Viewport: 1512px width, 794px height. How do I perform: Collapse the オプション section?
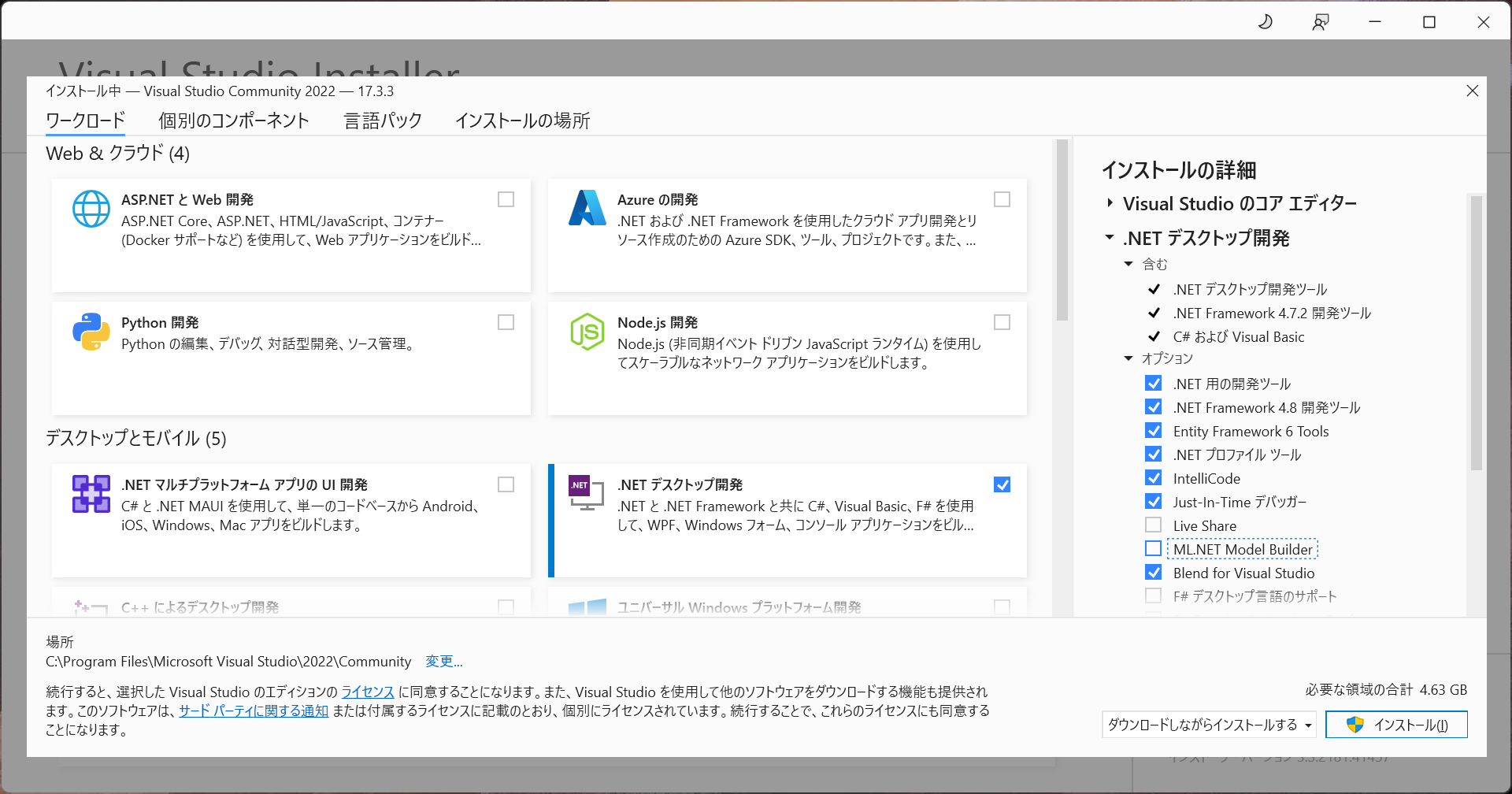click(x=1128, y=358)
